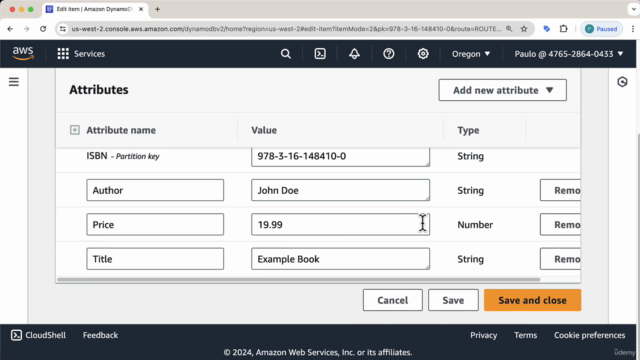Remove the Title attribute
The image size is (640, 360).
click(560, 259)
